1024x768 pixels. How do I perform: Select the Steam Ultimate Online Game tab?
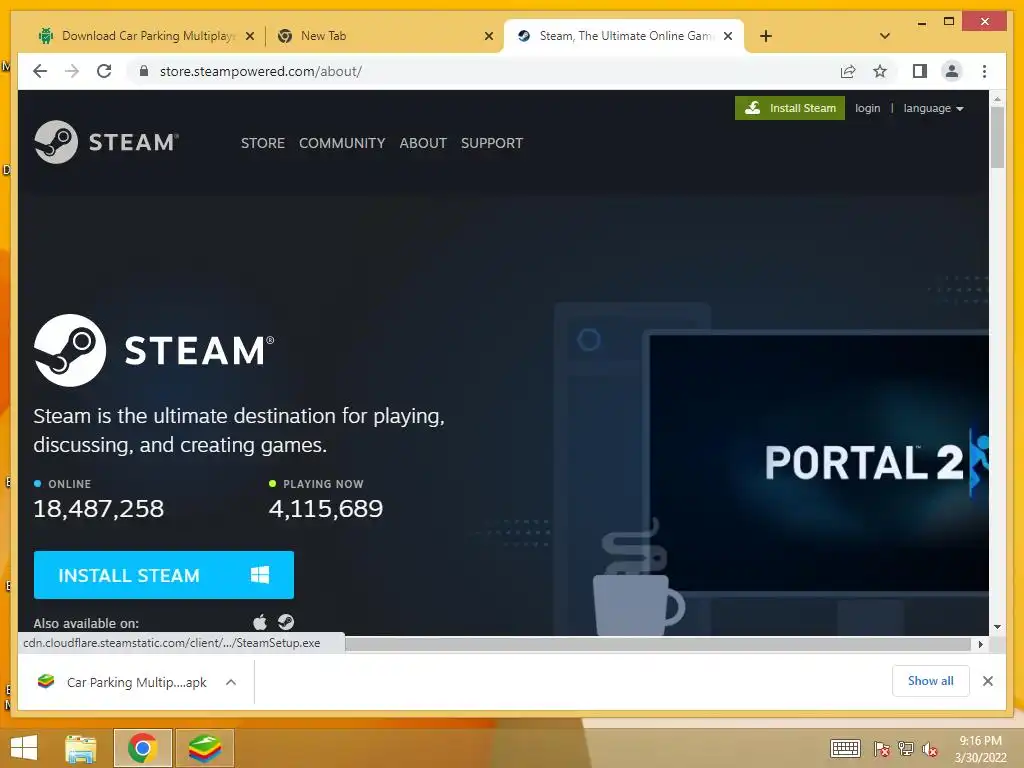pyautogui.click(x=624, y=36)
